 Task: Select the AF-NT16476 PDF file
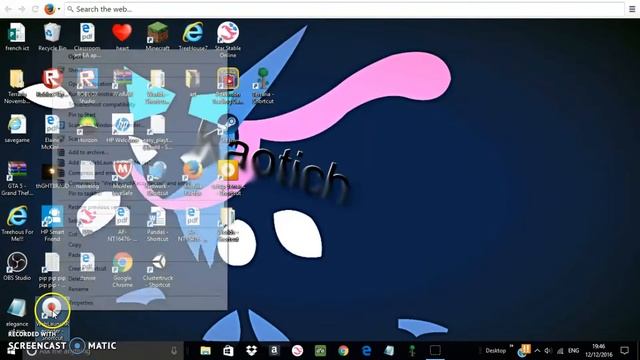click(122, 224)
